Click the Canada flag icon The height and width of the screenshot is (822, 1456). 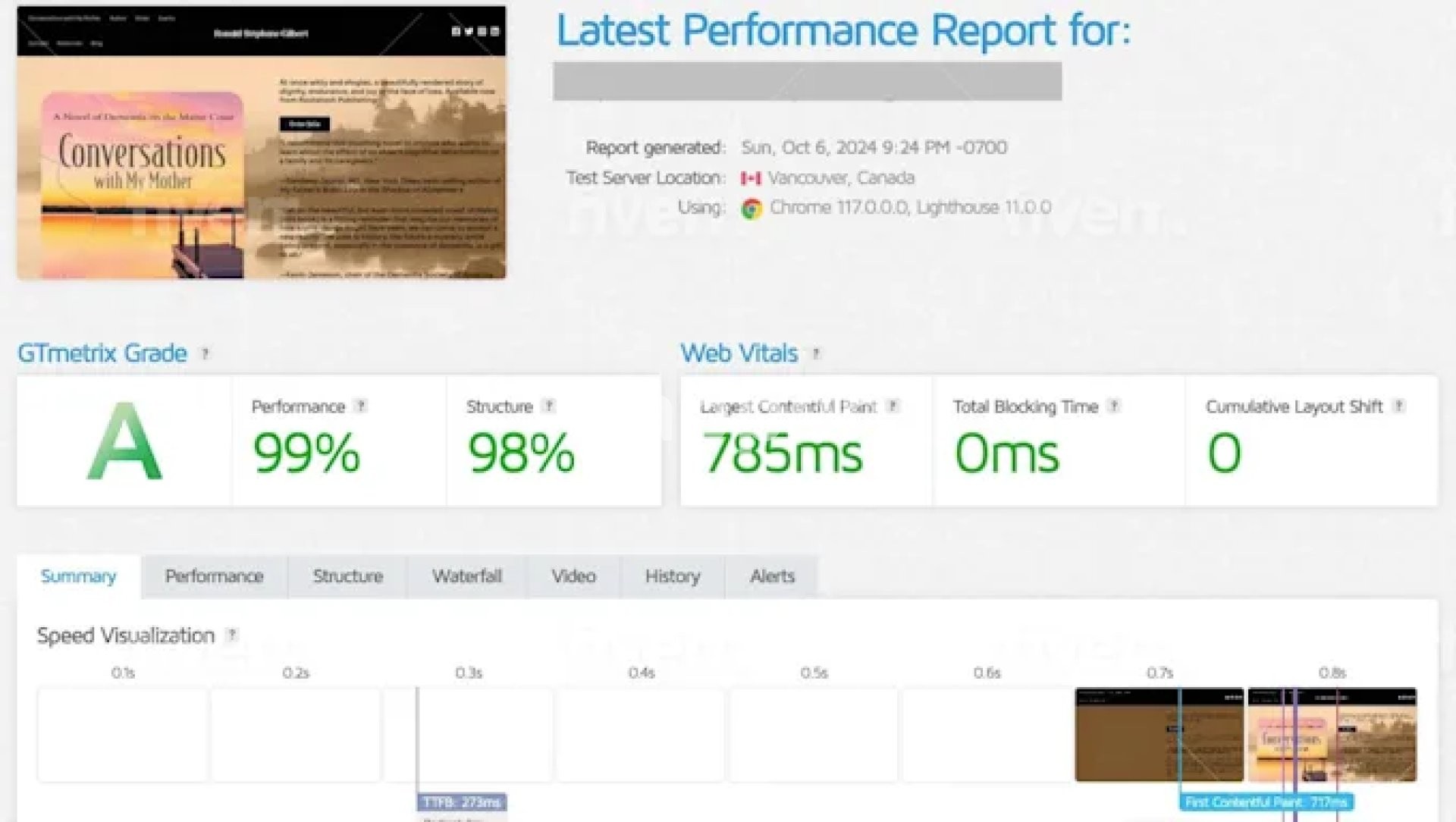pos(751,178)
